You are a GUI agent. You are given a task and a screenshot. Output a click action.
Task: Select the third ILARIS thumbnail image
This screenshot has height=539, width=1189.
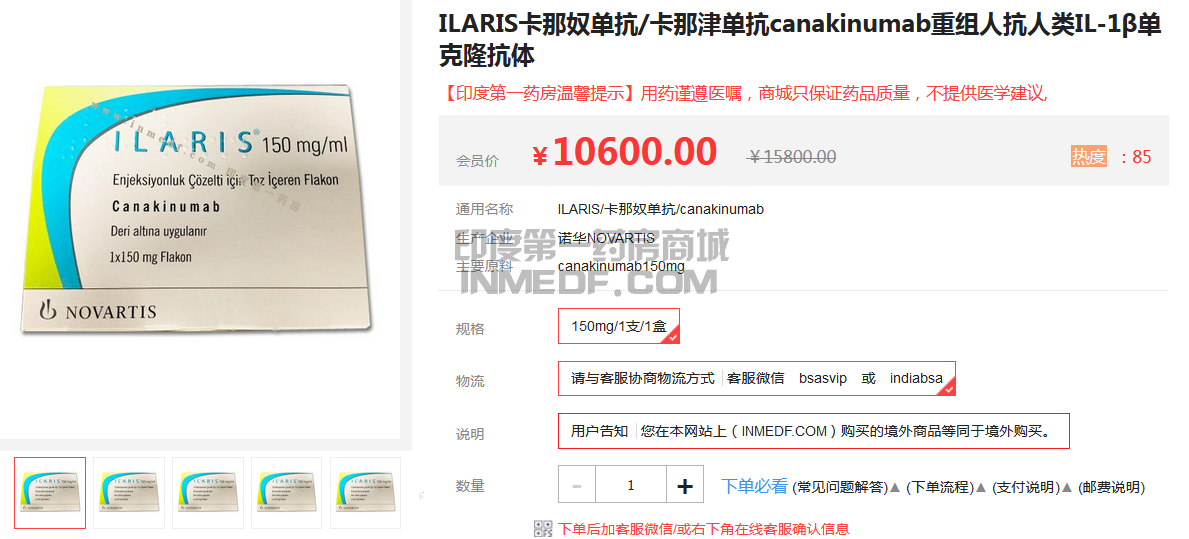tap(208, 493)
